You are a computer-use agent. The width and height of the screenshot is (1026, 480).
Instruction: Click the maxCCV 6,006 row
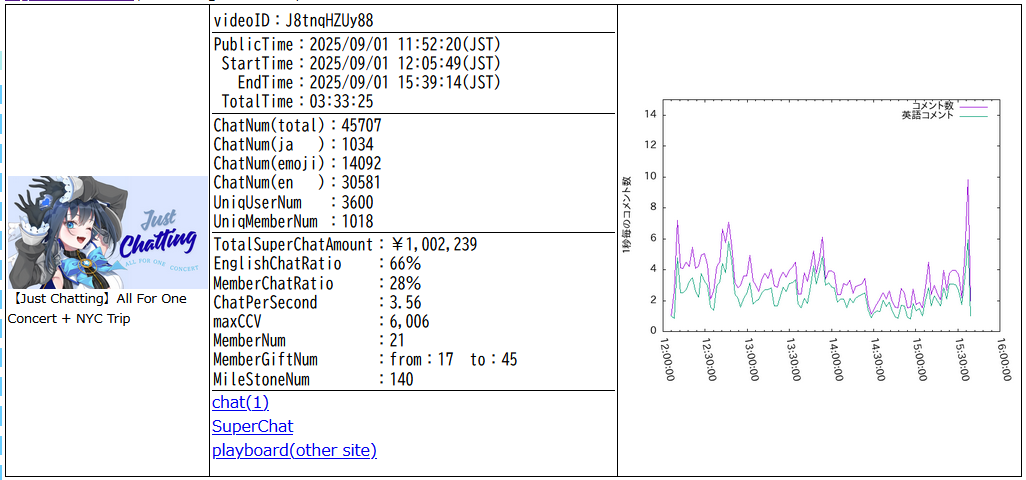321,322
